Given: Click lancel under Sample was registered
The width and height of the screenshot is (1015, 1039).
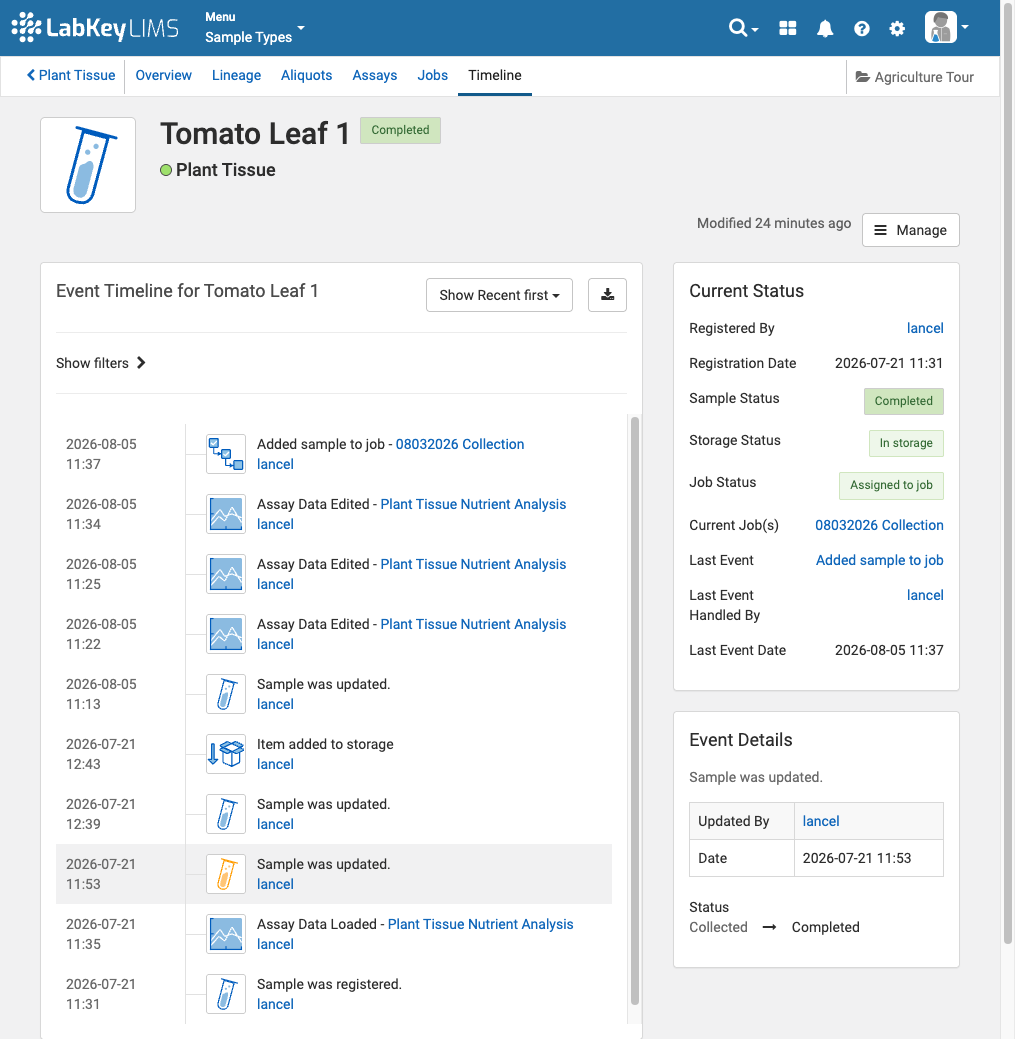Looking at the screenshot, I should click(x=275, y=1004).
